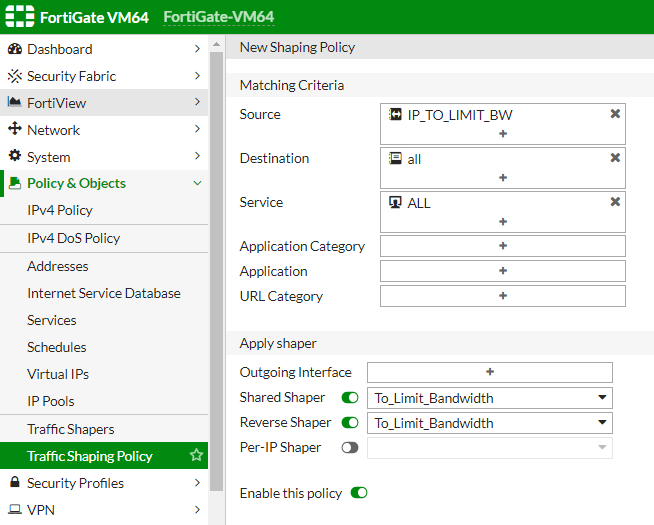Image resolution: width=654 pixels, height=525 pixels.
Task: Expand the FortiView chevron
Action: coord(197,102)
